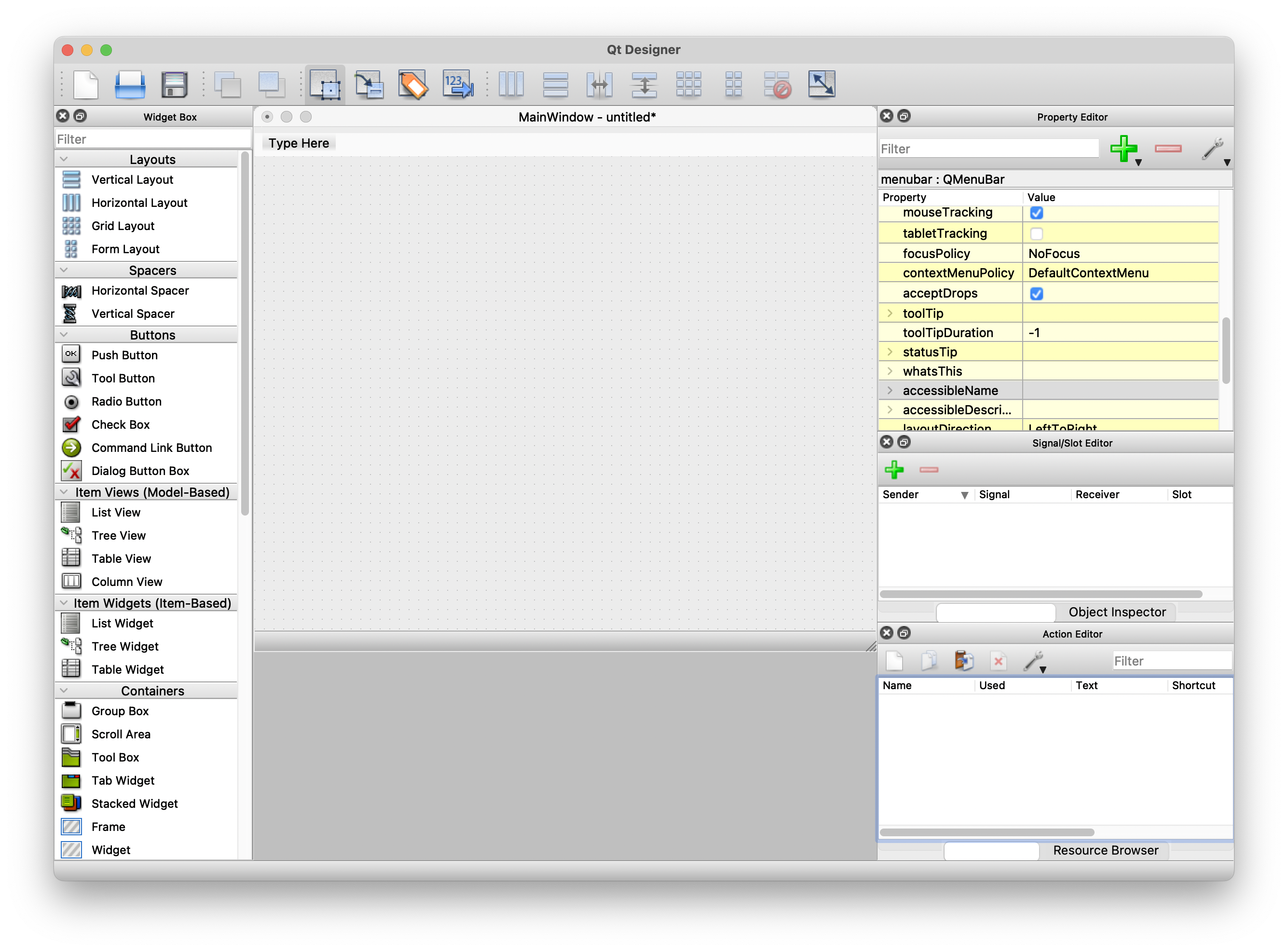
Task: Switch to the Object Inspector tab
Action: [x=1116, y=612]
